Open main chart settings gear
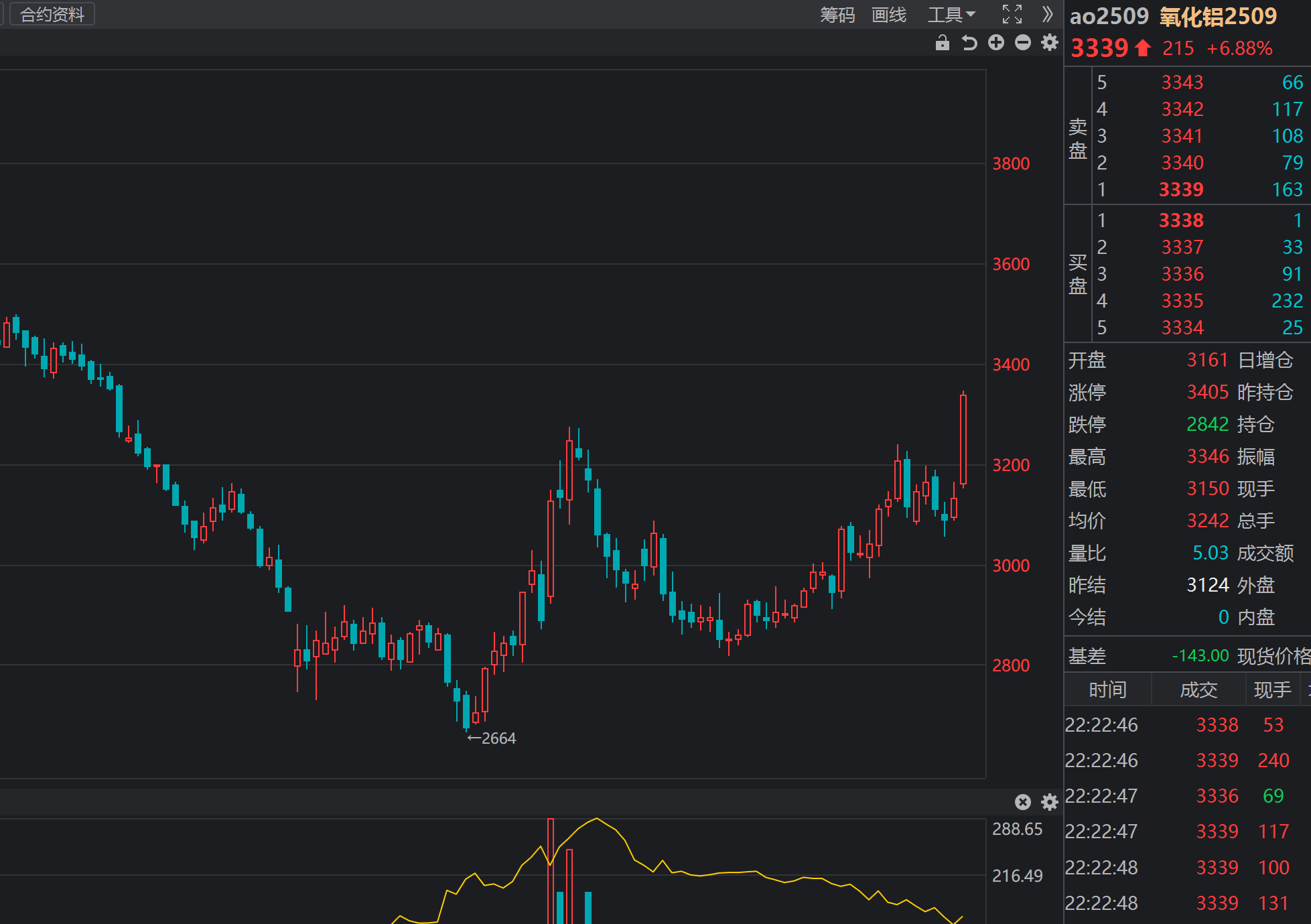Viewport: 1311px width, 924px height. [1050, 43]
